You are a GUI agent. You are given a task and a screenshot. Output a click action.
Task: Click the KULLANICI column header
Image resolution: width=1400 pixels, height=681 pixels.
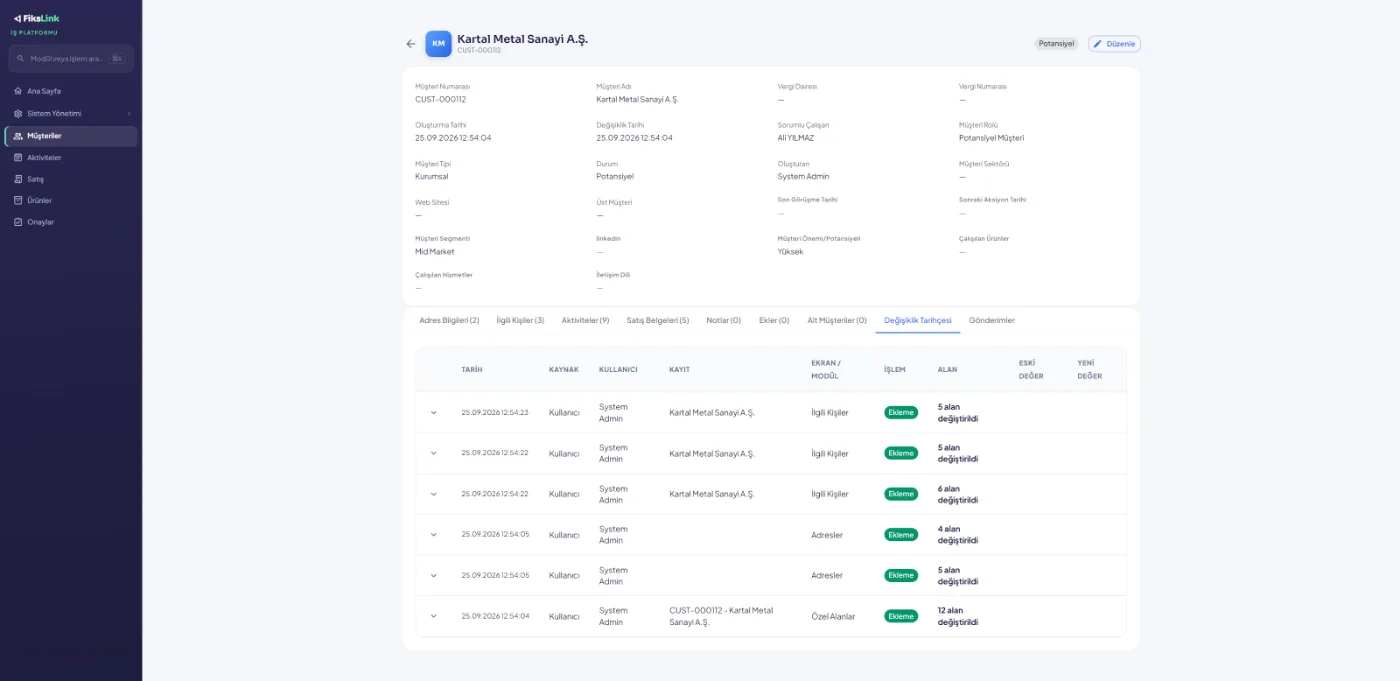(618, 370)
